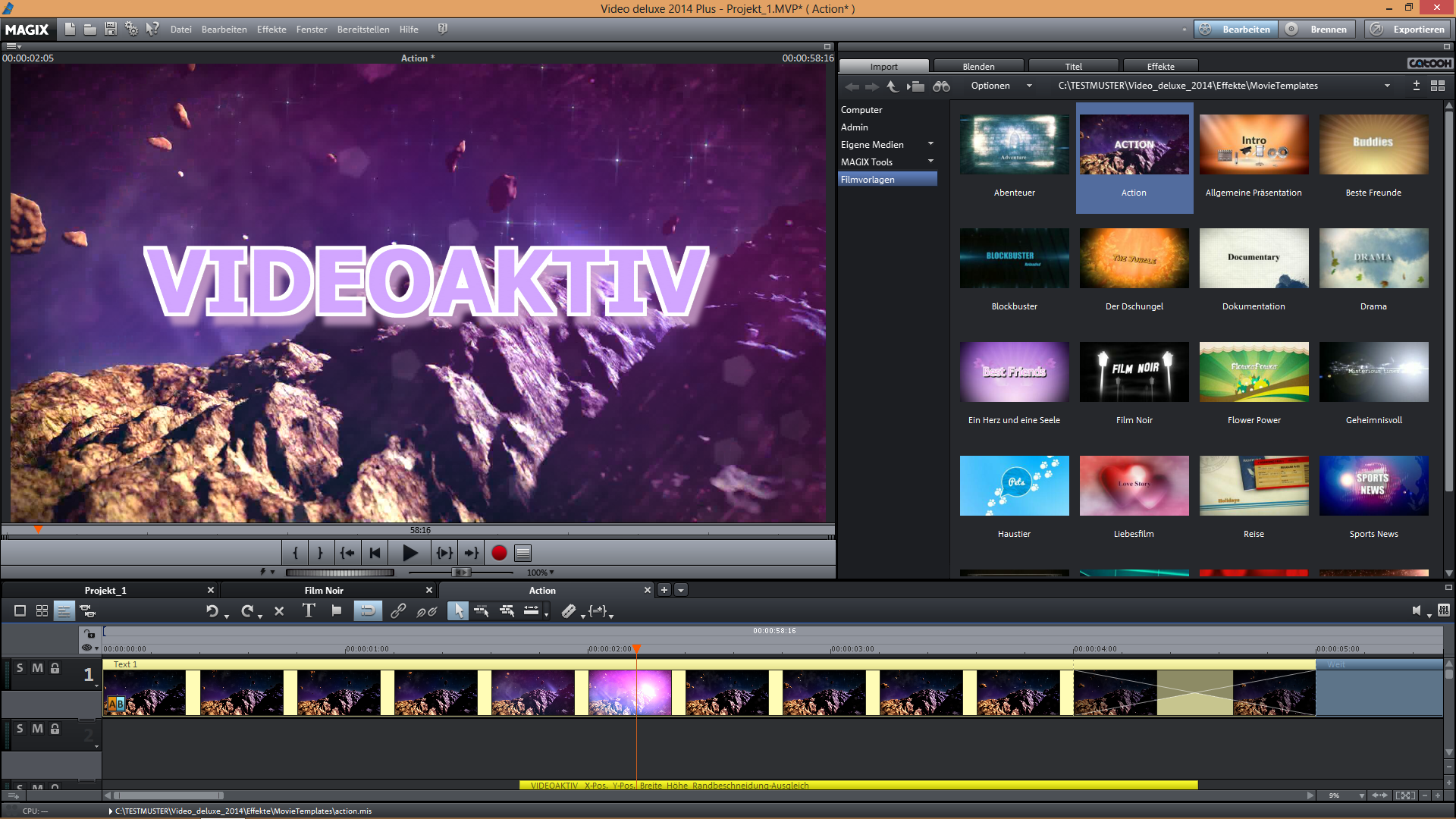Mute track 2 with M button
The image size is (1456, 819).
click(x=37, y=729)
